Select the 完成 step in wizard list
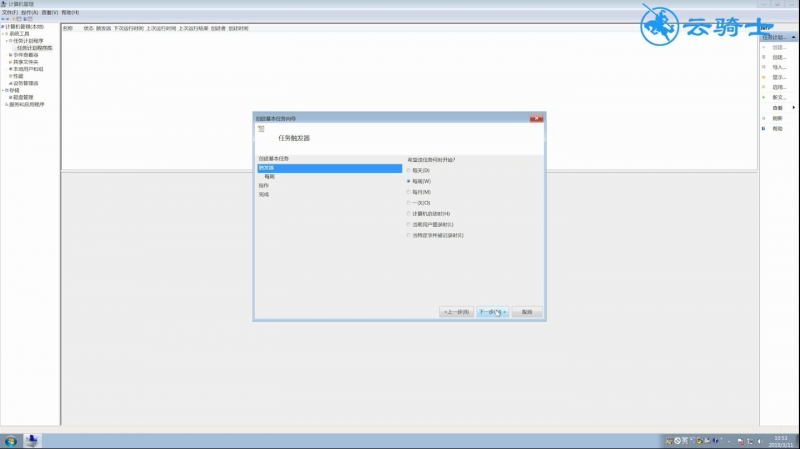 [263, 194]
